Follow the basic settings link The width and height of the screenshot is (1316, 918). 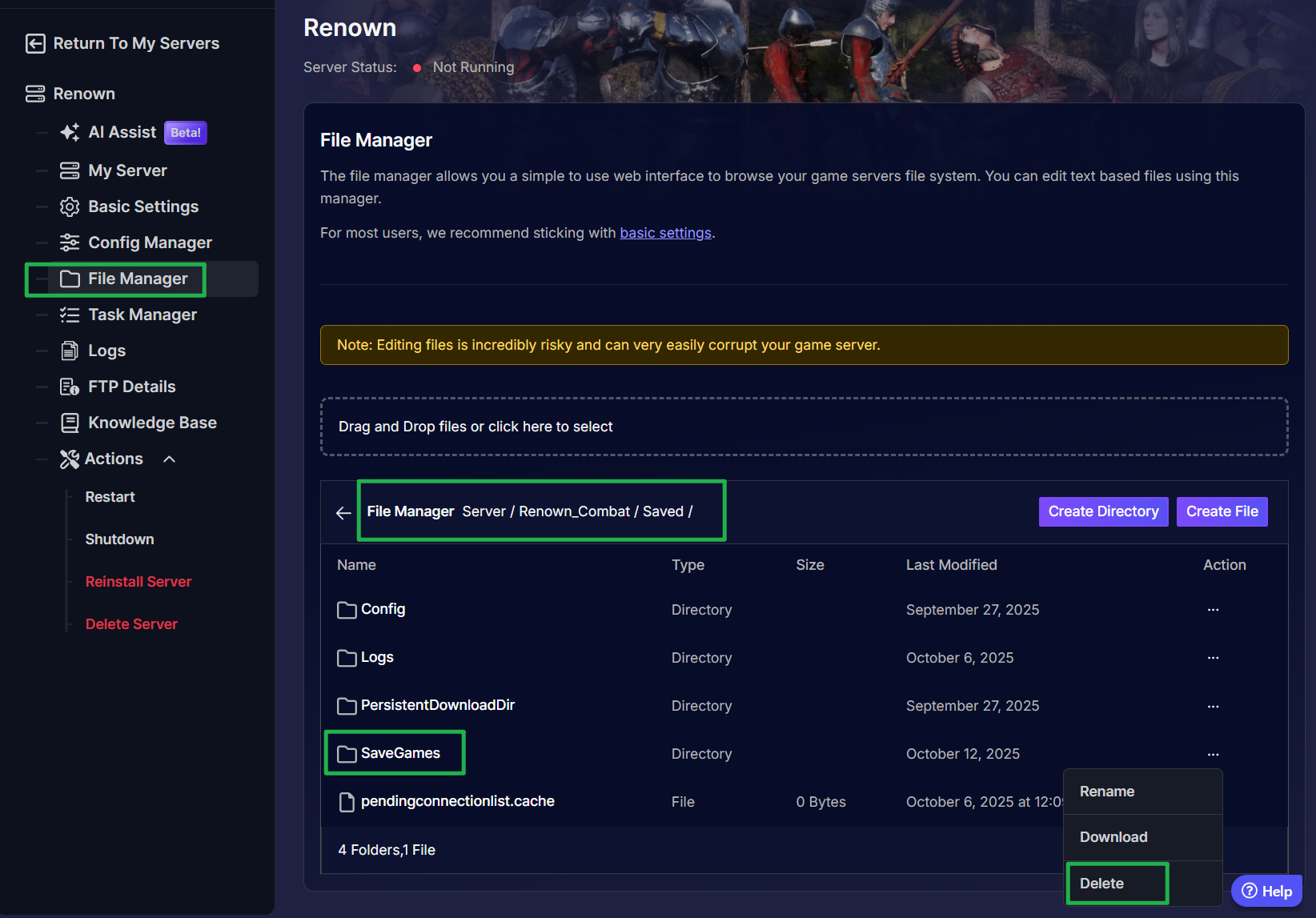pos(665,233)
